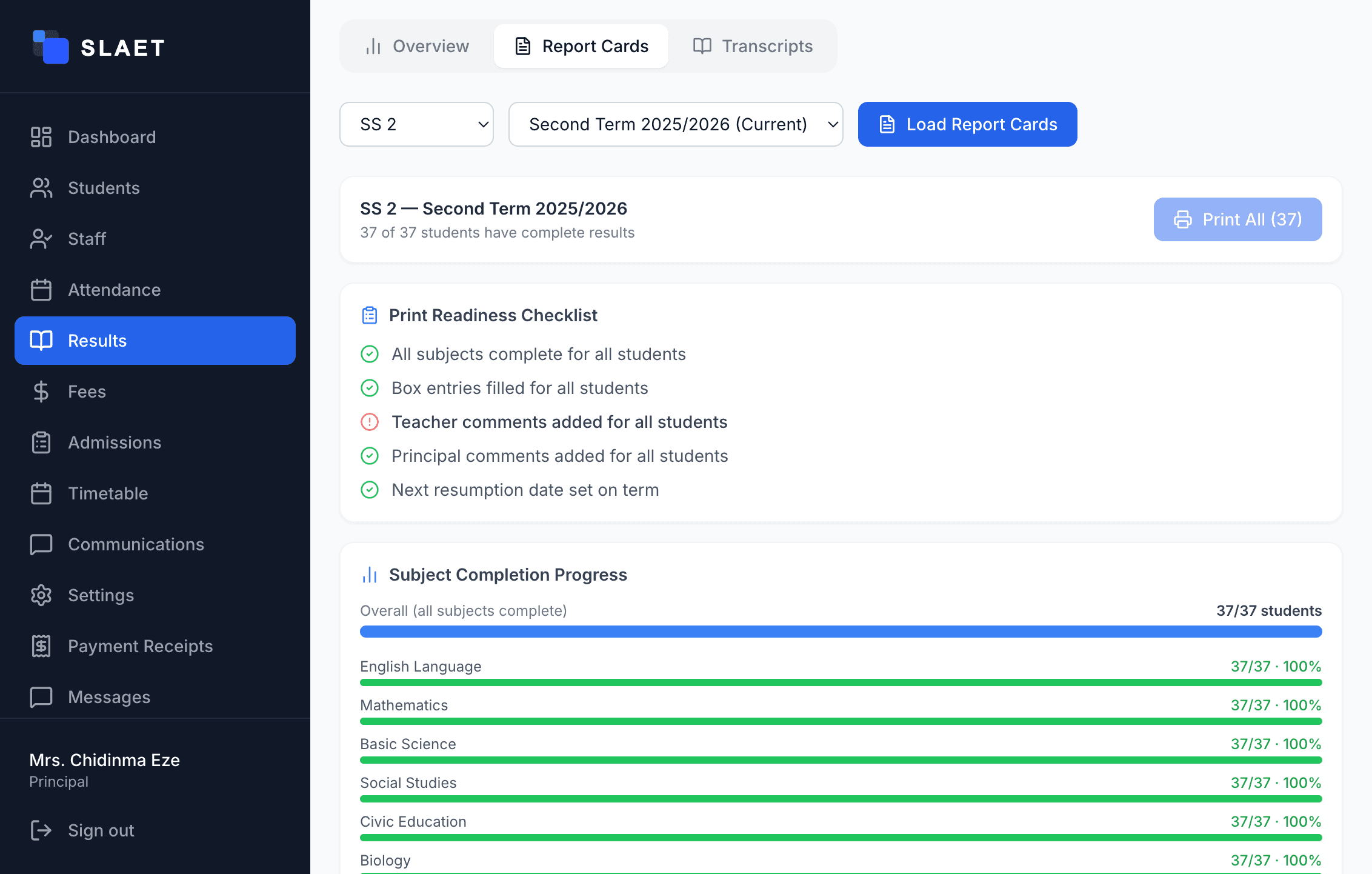Click the check beside Next resumption date
This screenshot has height=874, width=1372.
point(370,490)
